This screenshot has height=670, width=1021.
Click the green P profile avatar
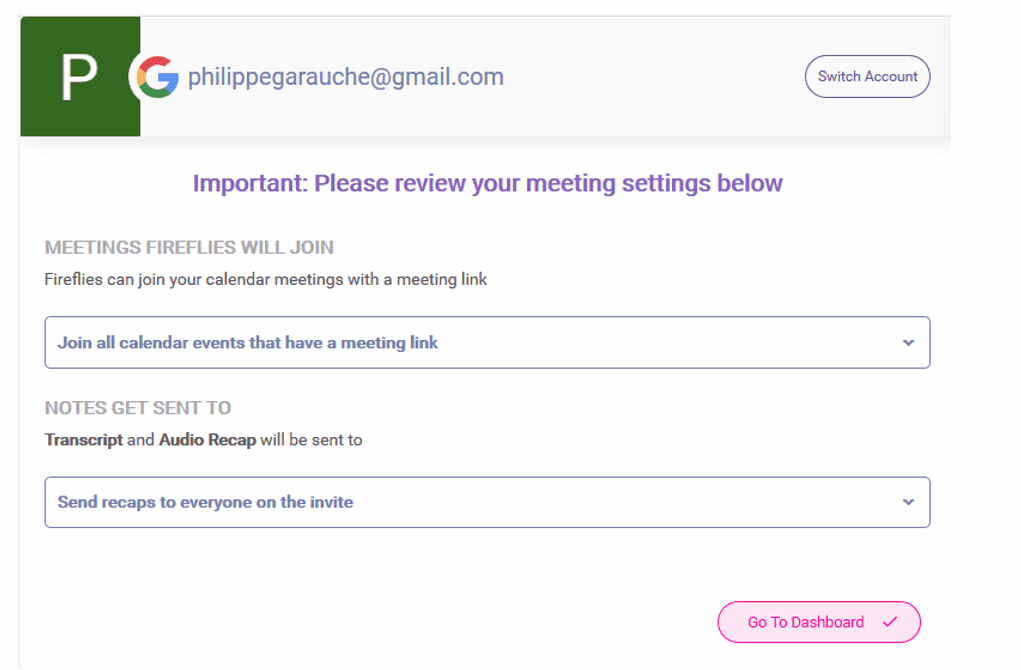pyautogui.click(x=80, y=76)
